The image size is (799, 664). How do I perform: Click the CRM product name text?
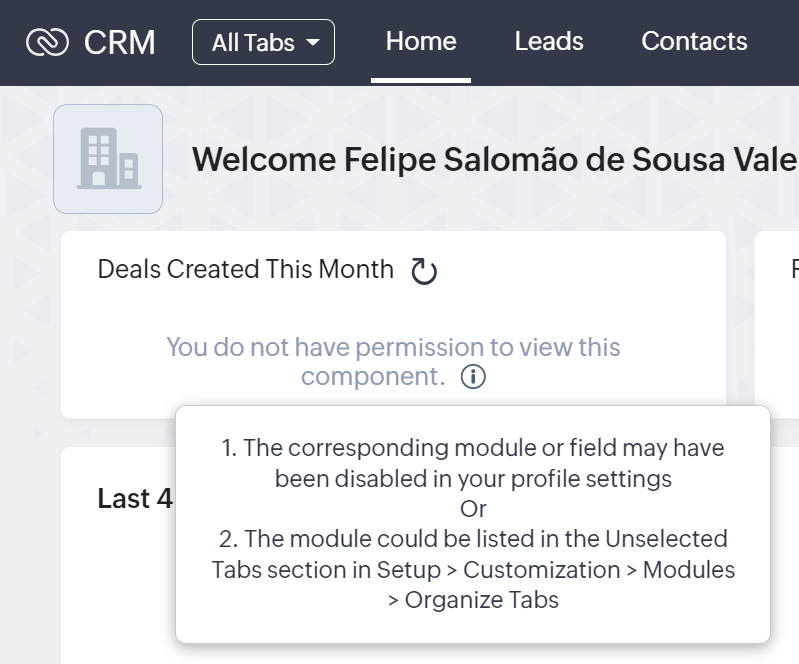tap(120, 42)
